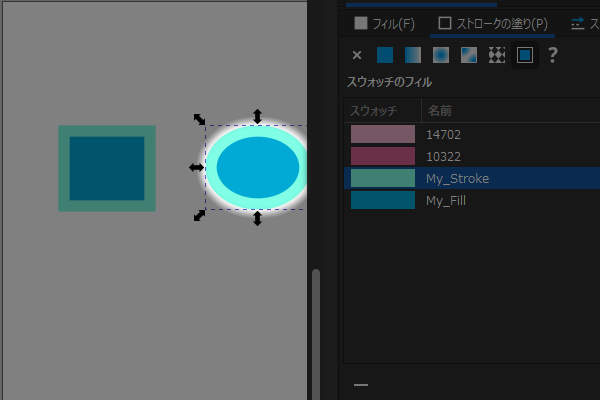Click the bottom-left diagonal resize handle
This screenshot has height=400, width=600.
click(x=199, y=216)
